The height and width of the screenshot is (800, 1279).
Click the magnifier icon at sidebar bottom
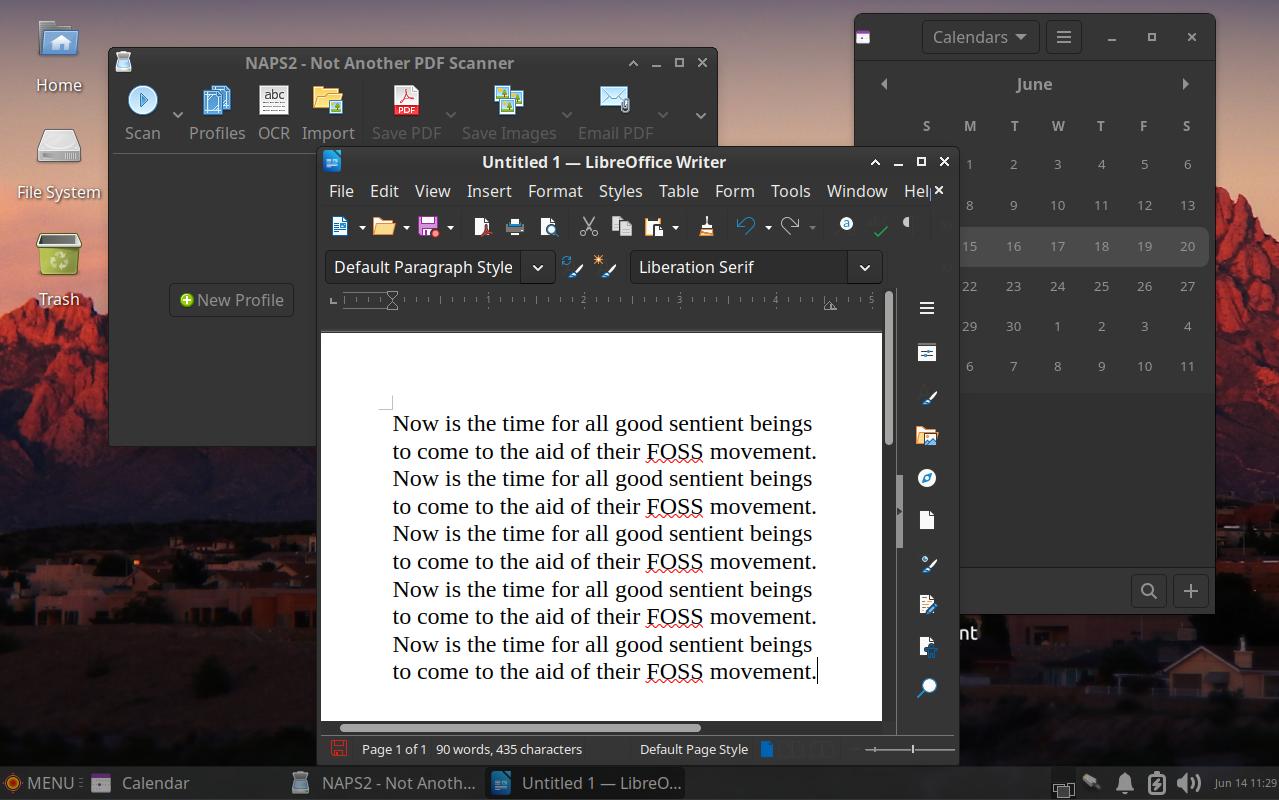[927, 688]
